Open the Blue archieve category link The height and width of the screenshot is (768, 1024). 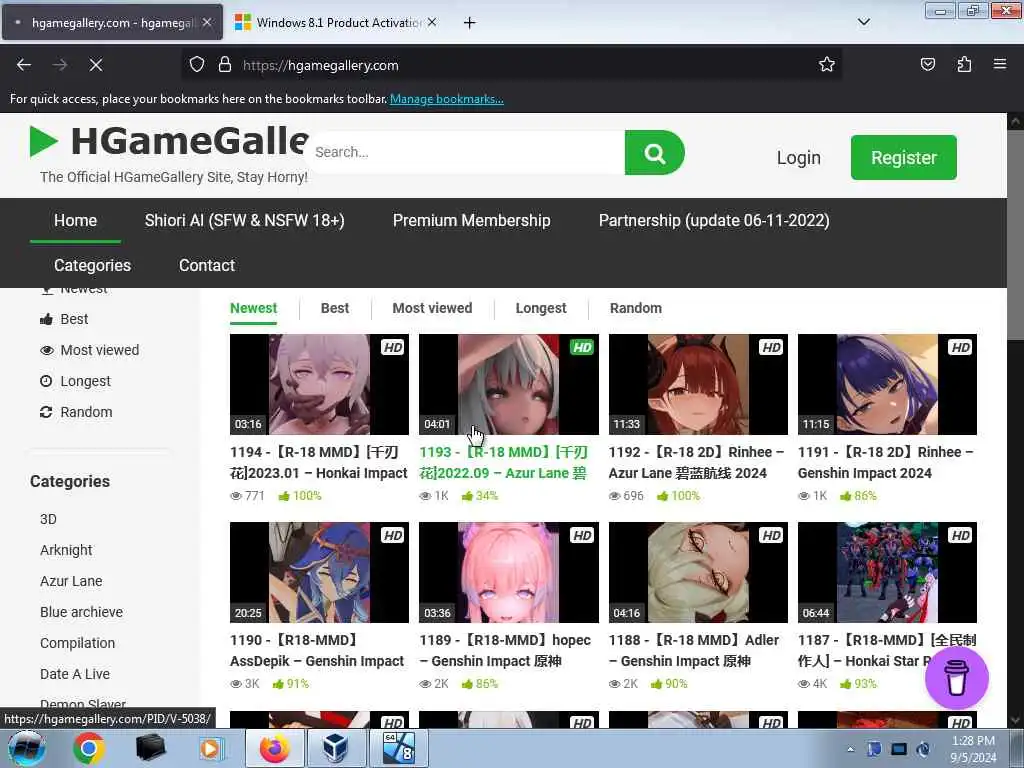(x=82, y=612)
